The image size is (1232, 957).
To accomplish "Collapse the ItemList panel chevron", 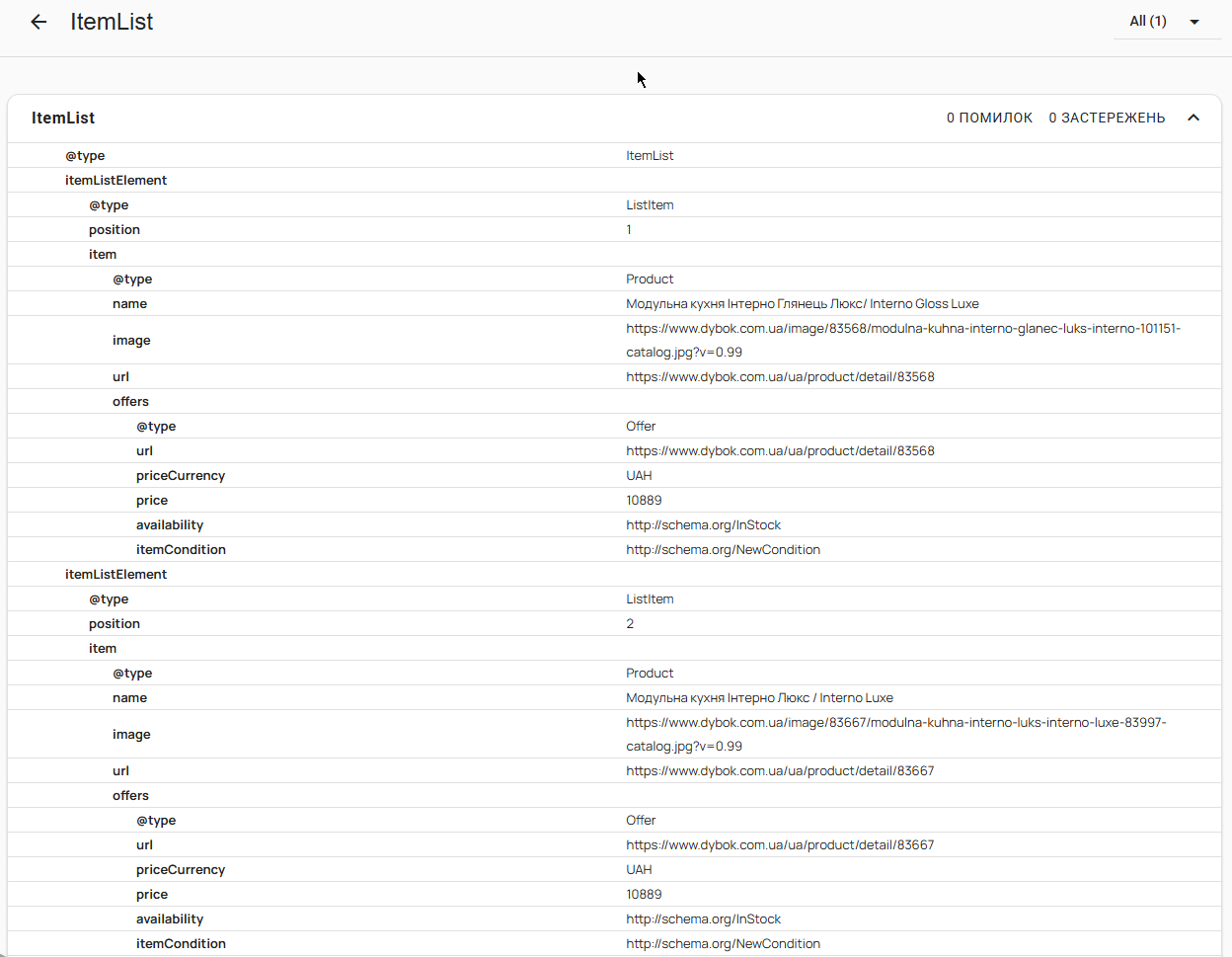I will (x=1193, y=118).
